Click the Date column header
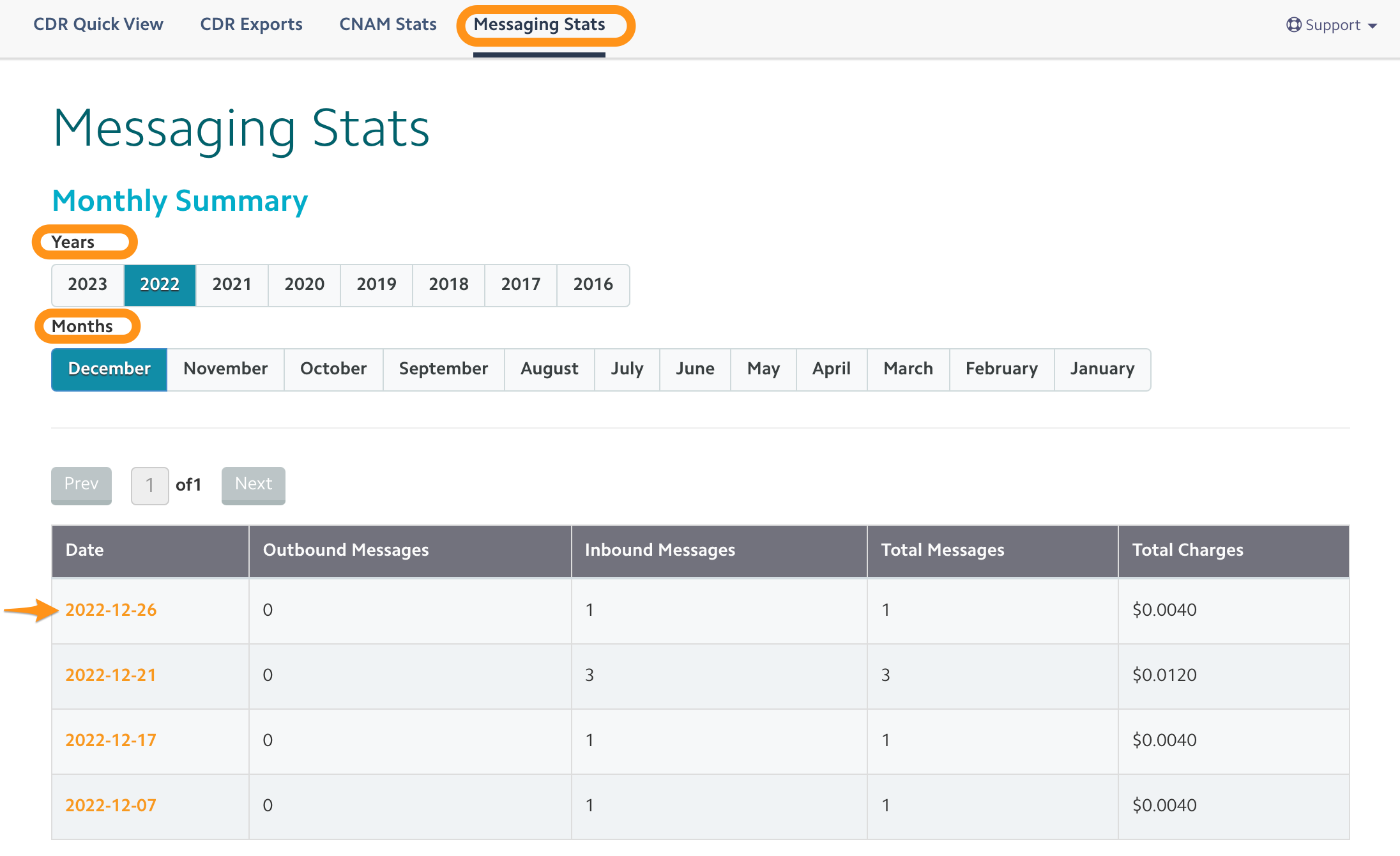 point(150,551)
